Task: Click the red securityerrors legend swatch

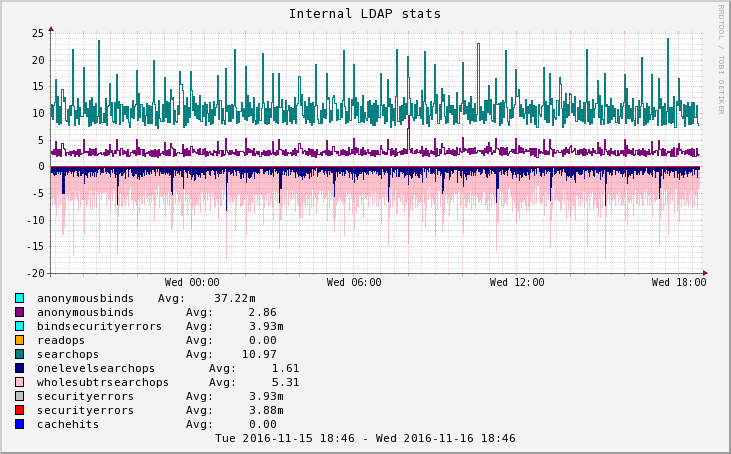Action: click(x=19, y=410)
